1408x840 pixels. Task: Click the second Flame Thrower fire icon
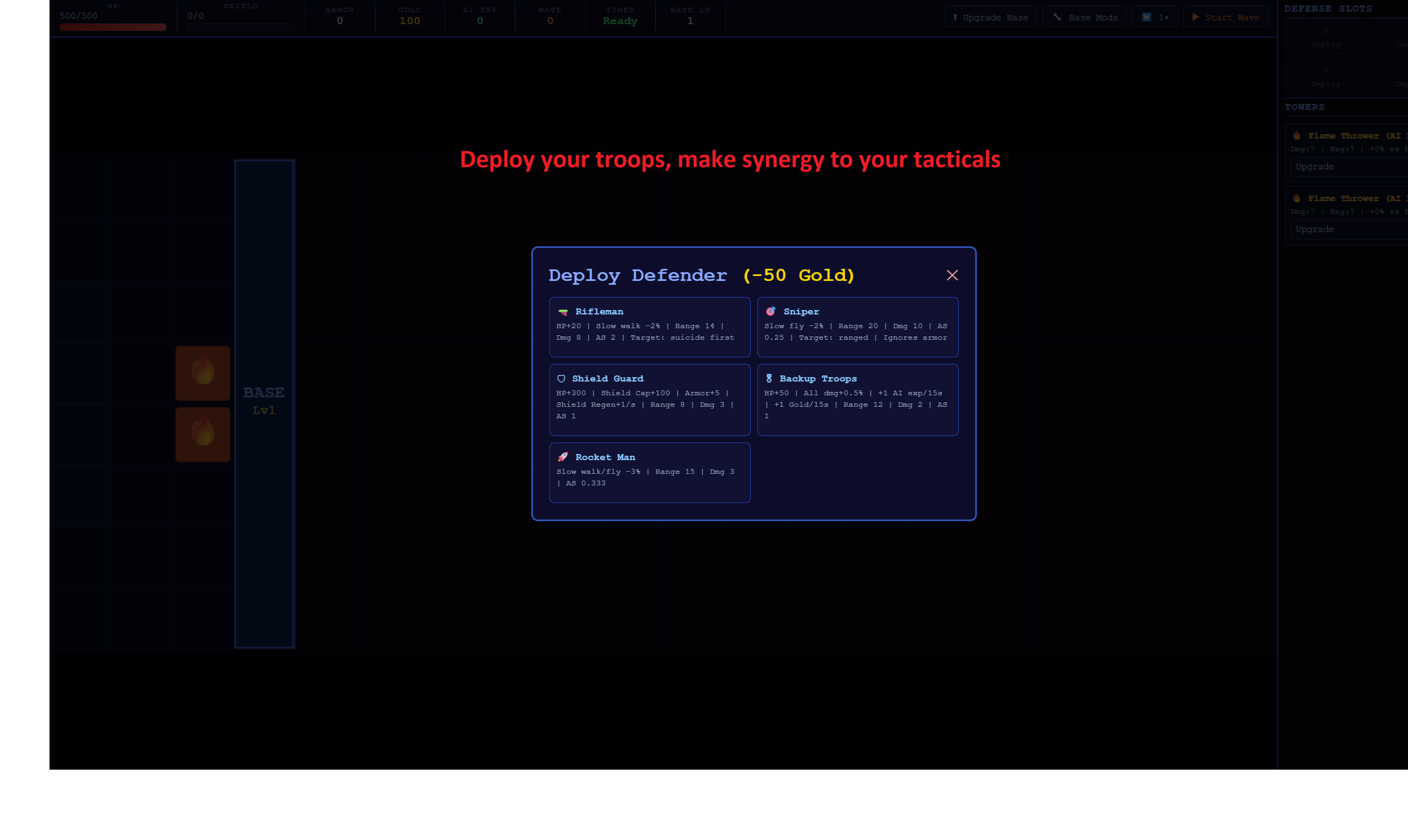coord(1296,198)
